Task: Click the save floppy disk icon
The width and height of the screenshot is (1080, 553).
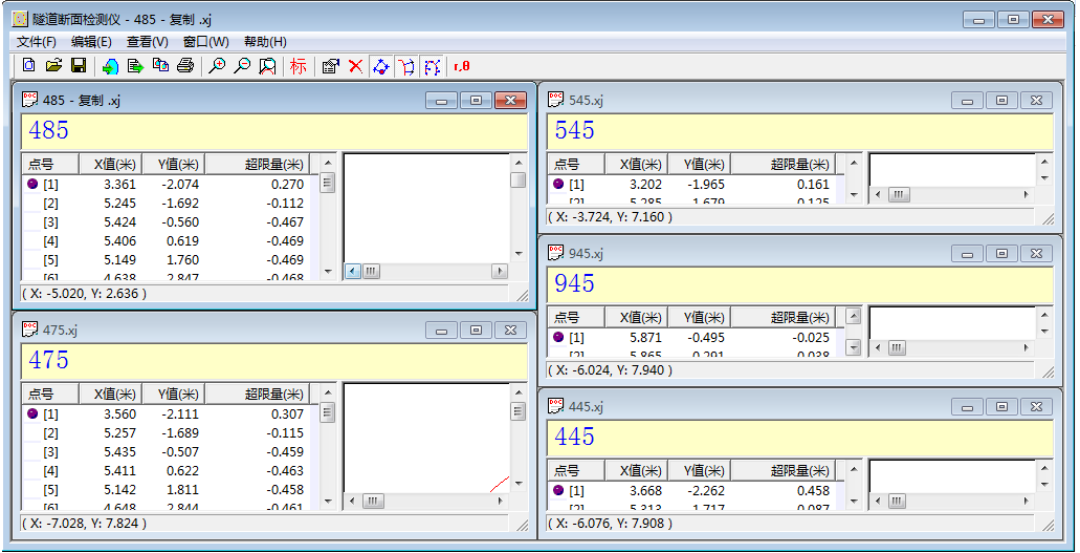Action: click(77, 66)
